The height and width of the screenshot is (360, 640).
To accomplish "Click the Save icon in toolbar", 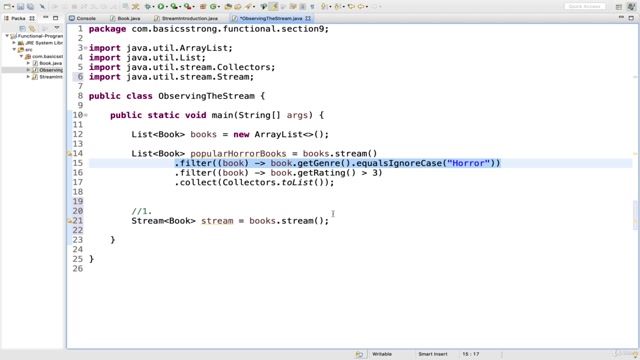I will 20,7.
